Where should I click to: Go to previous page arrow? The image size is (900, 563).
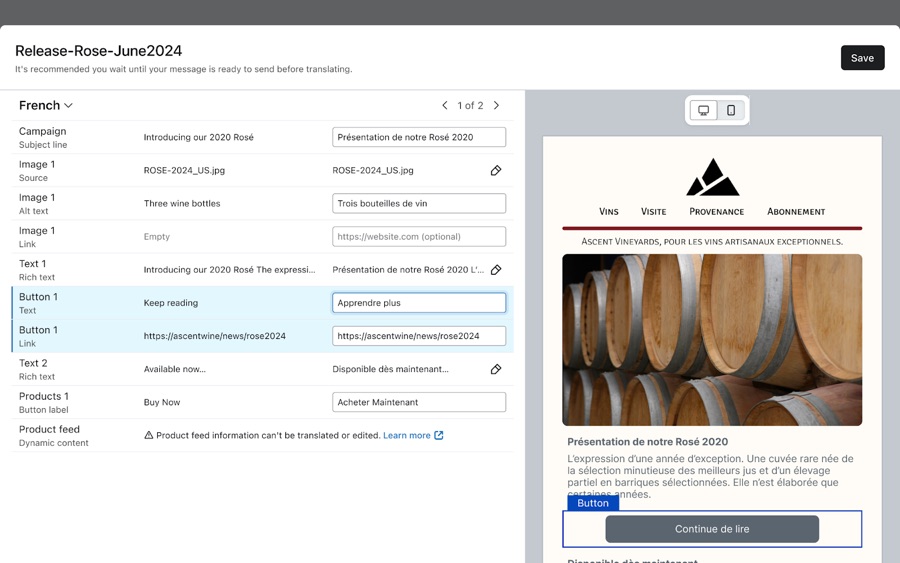[445, 106]
